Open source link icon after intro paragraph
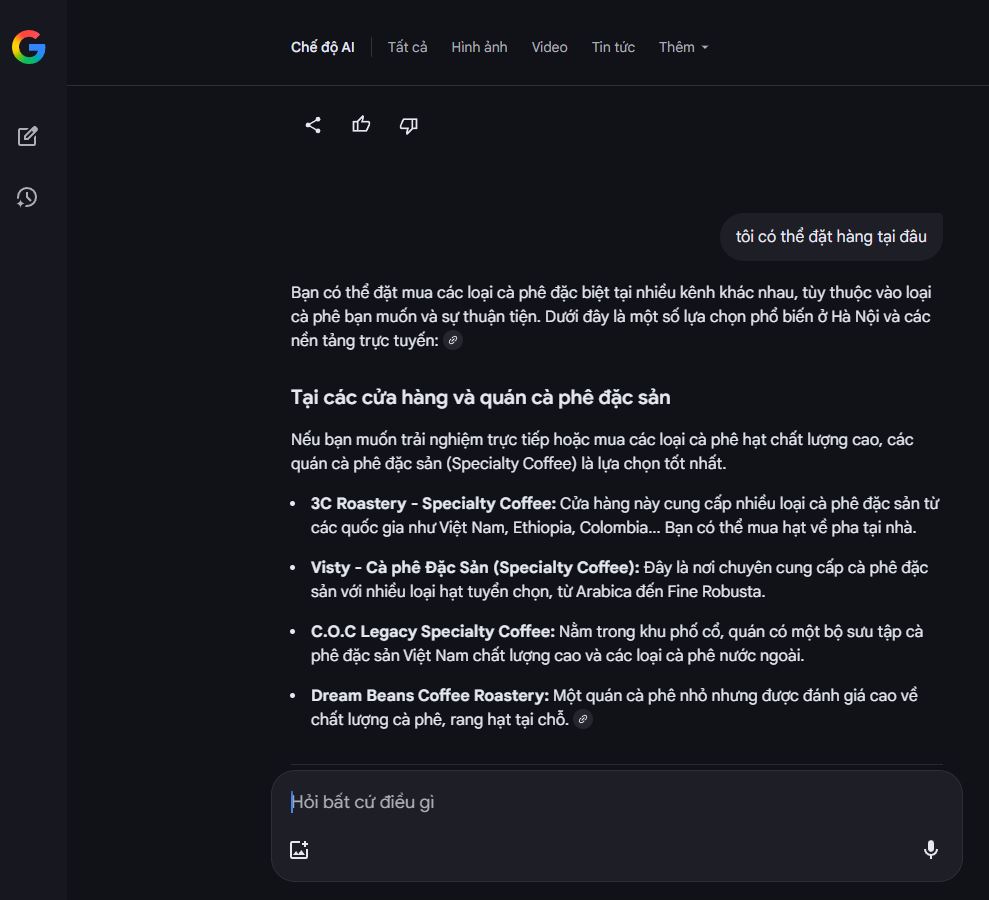Image resolution: width=989 pixels, height=900 pixels. [453, 341]
